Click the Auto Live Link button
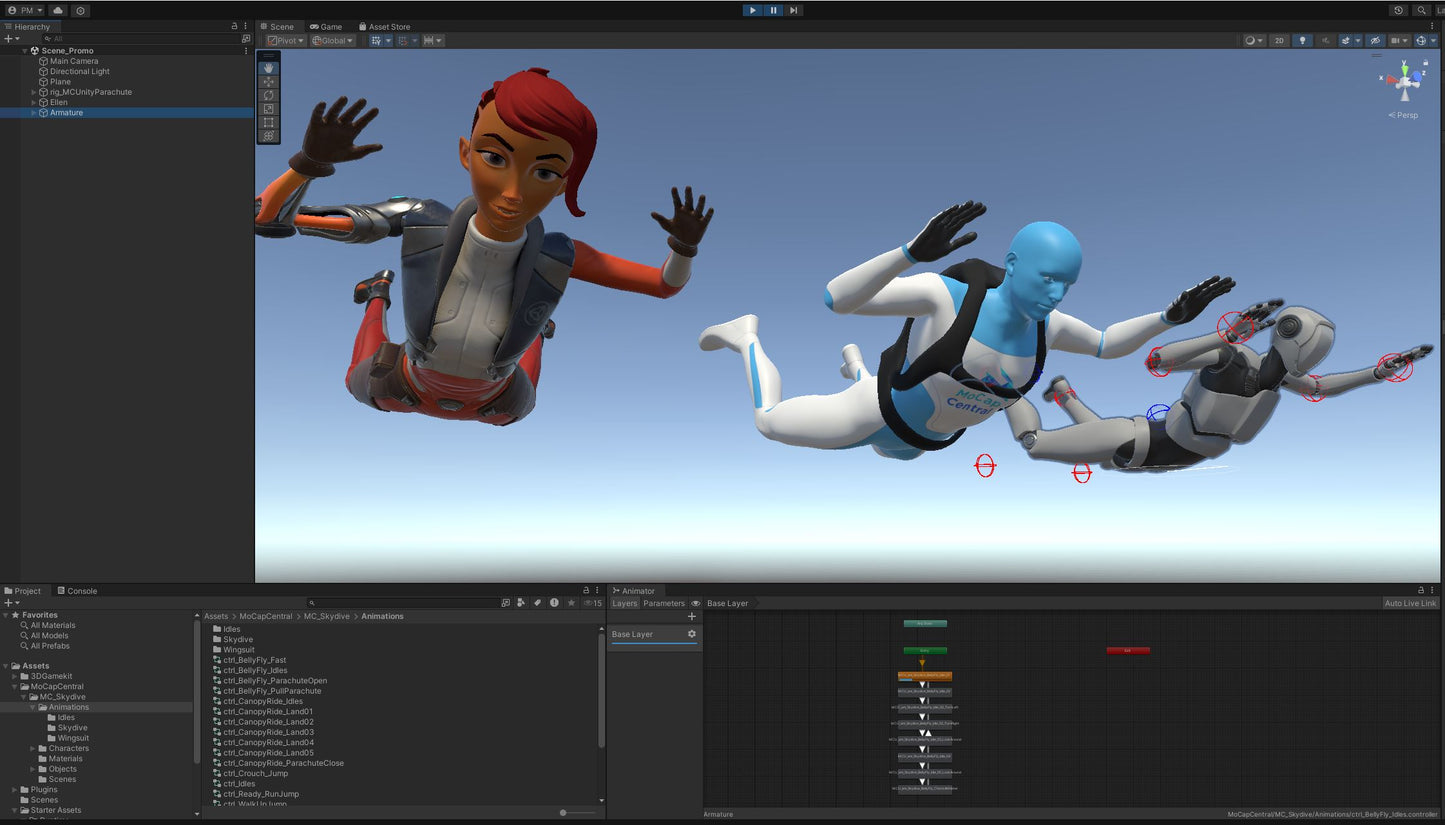 point(1410,603)
